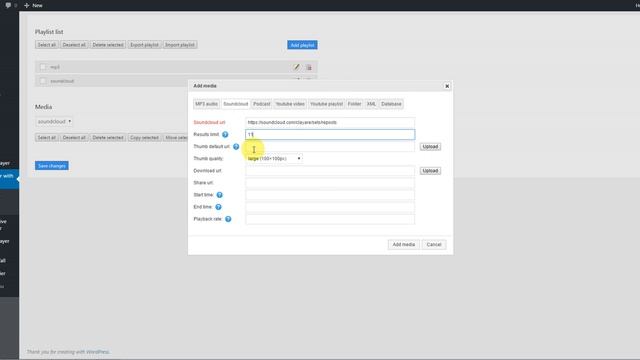Select the Soundcloud tab
Viewport: 640px width, 360px height.
236,104
